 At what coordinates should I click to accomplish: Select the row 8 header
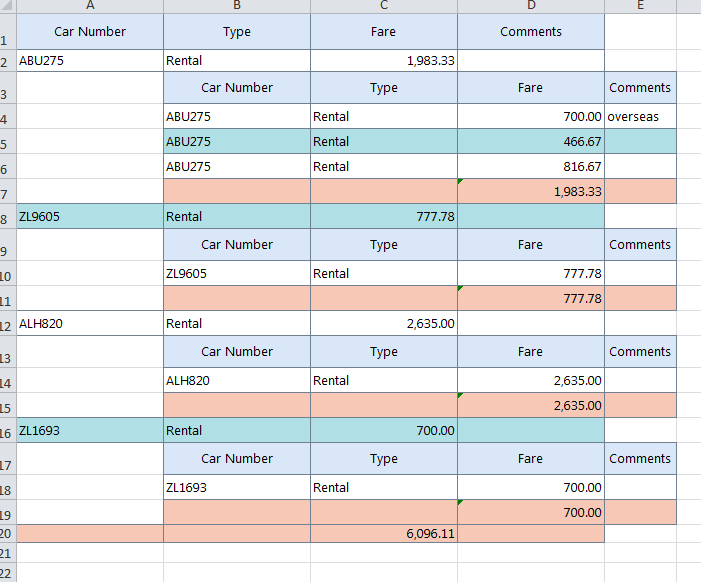[5, 217]
